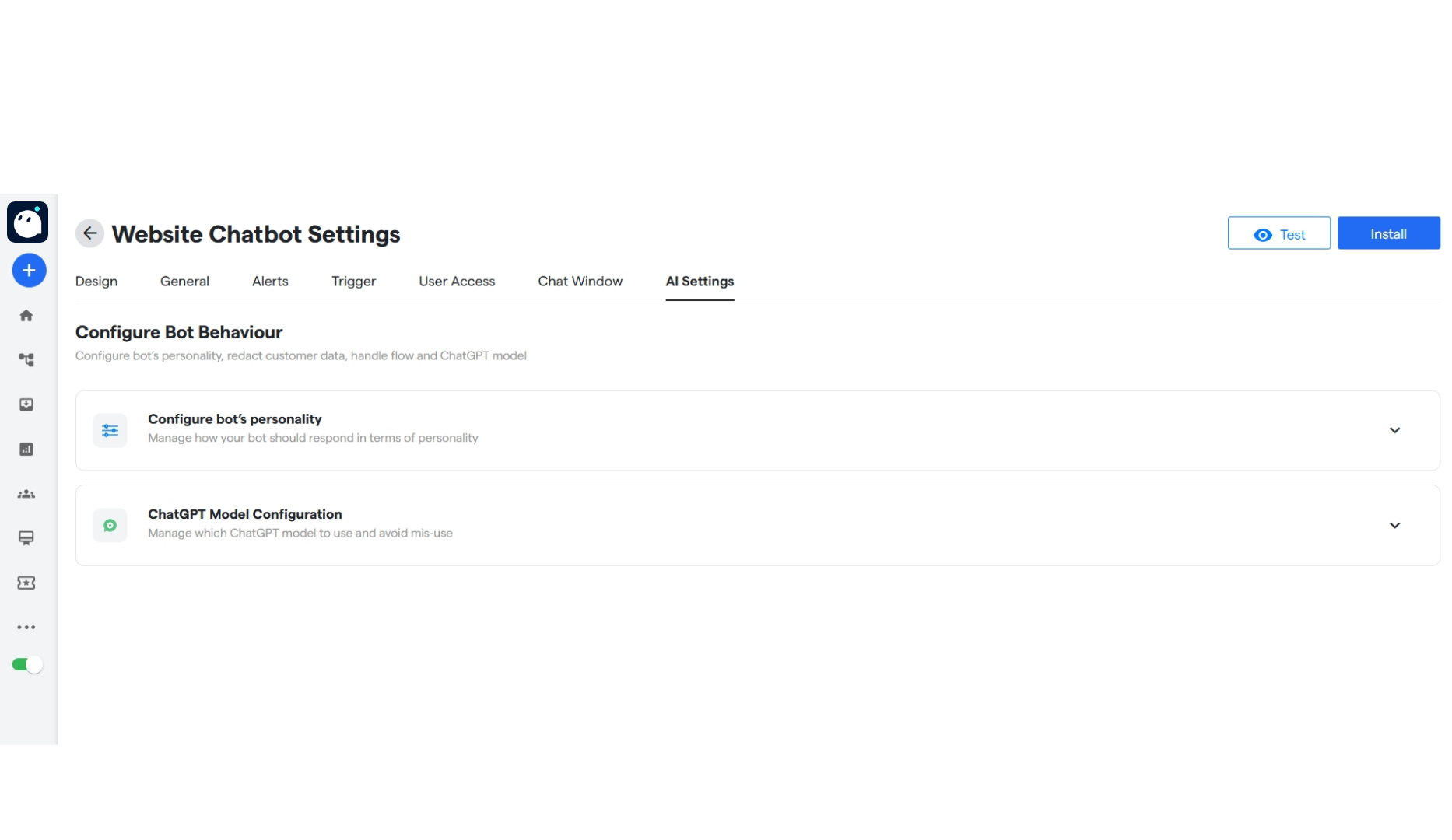This screenshot has width=1452, height=840.
Task: Select the AI Settings tab
Action: (x=700, y=282)
